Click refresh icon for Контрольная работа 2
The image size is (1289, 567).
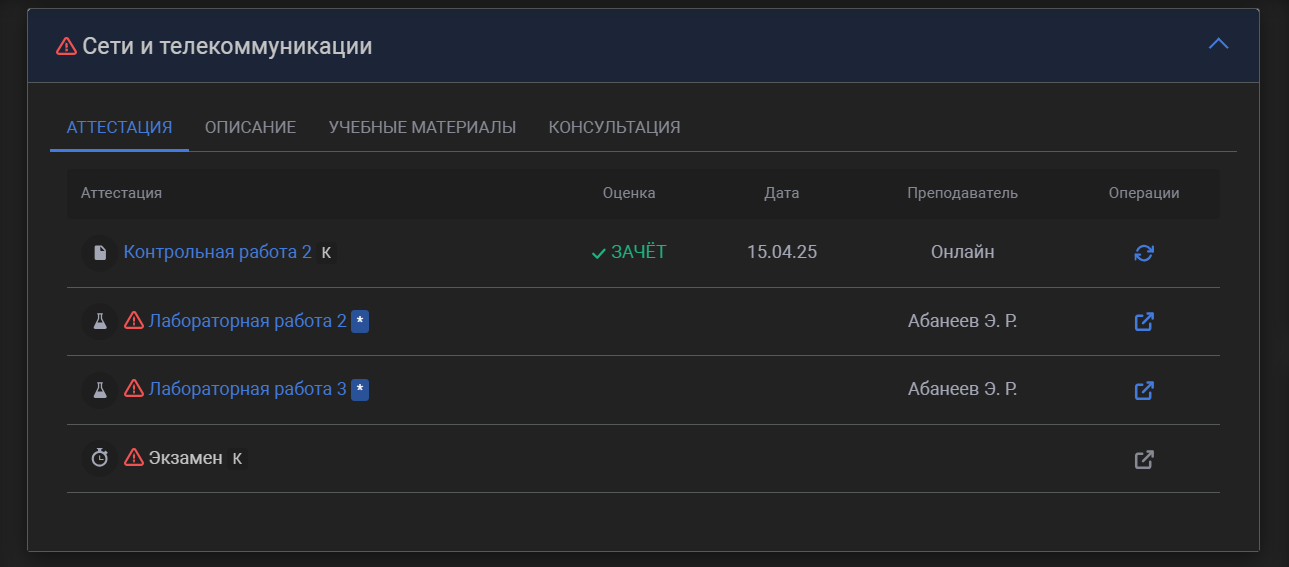click(1144, 253)
